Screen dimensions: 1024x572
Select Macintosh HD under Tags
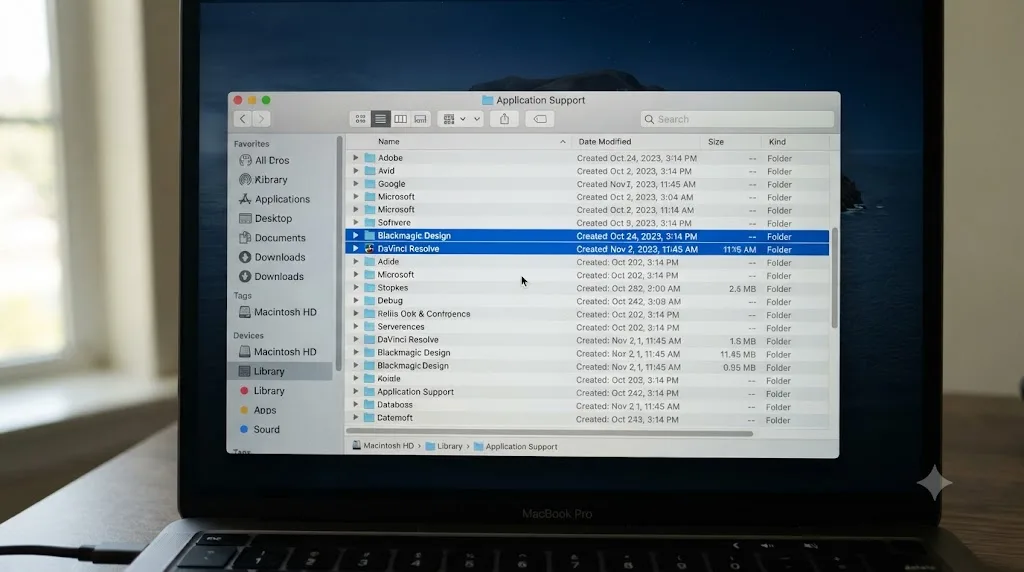(x=278, y=312)
